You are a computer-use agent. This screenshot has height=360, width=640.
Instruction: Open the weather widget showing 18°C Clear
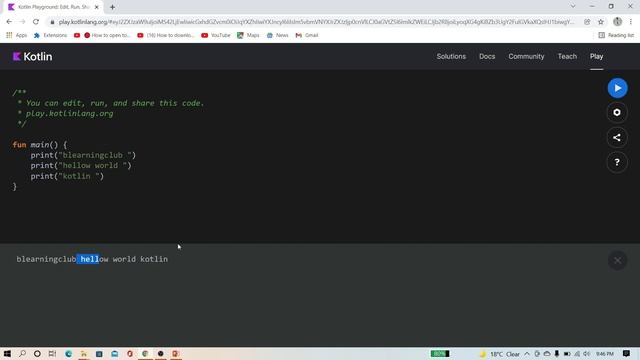tap(500, 354)
